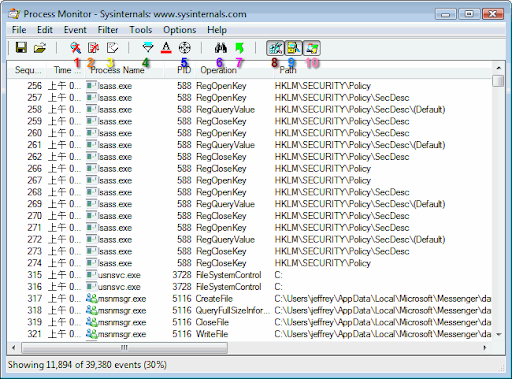Click the Clear display toolbar icon

112,48
